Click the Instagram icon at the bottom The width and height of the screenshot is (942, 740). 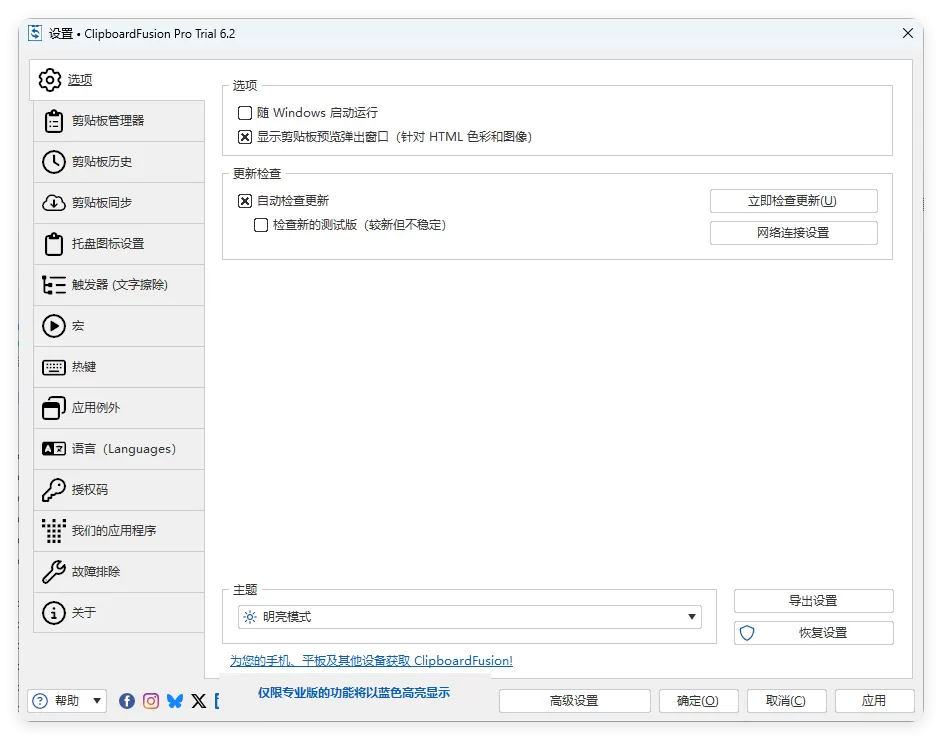click(150, 700)
